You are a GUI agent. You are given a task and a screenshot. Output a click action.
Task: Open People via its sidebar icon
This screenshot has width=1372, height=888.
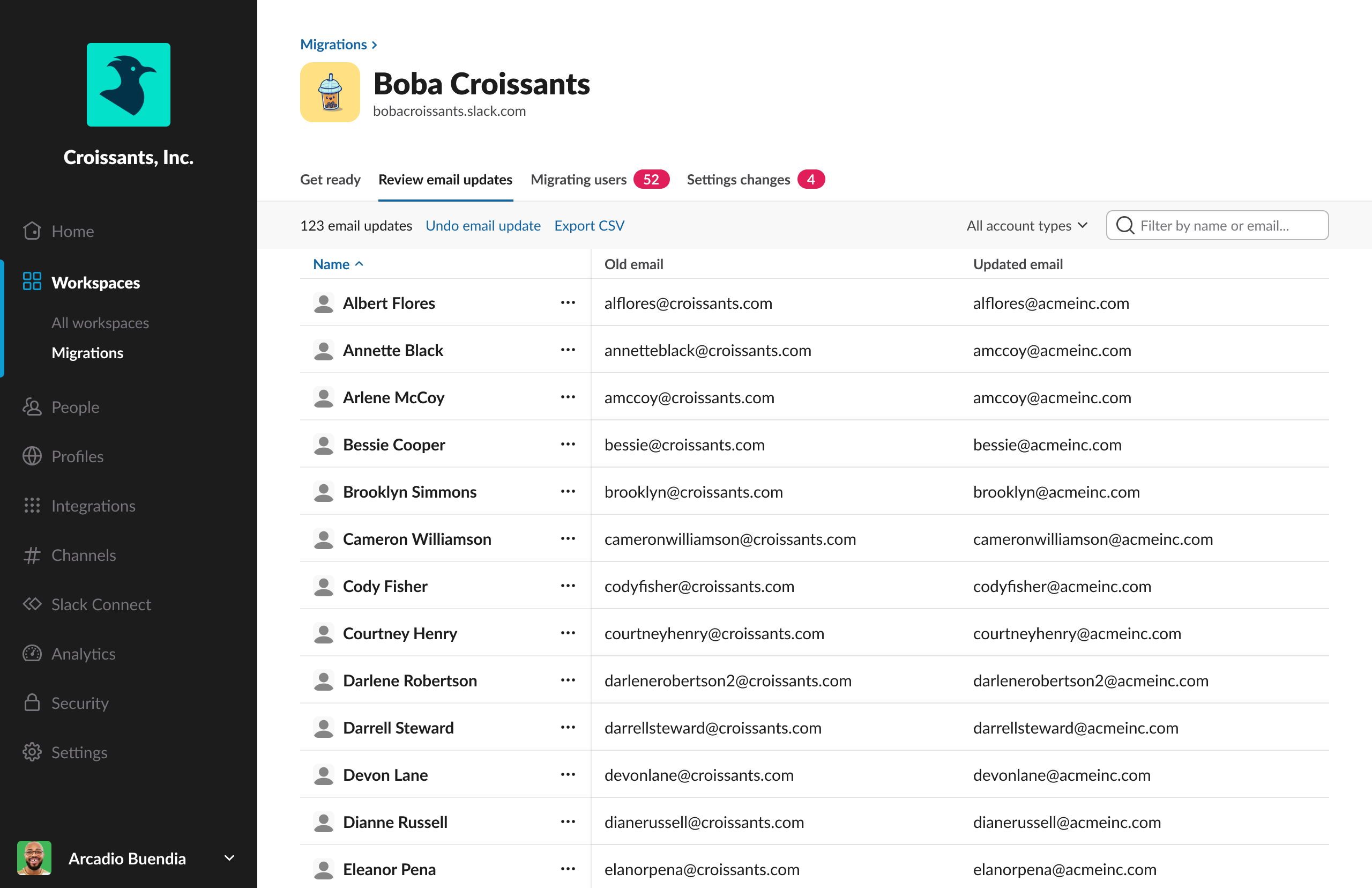[32, 407]
